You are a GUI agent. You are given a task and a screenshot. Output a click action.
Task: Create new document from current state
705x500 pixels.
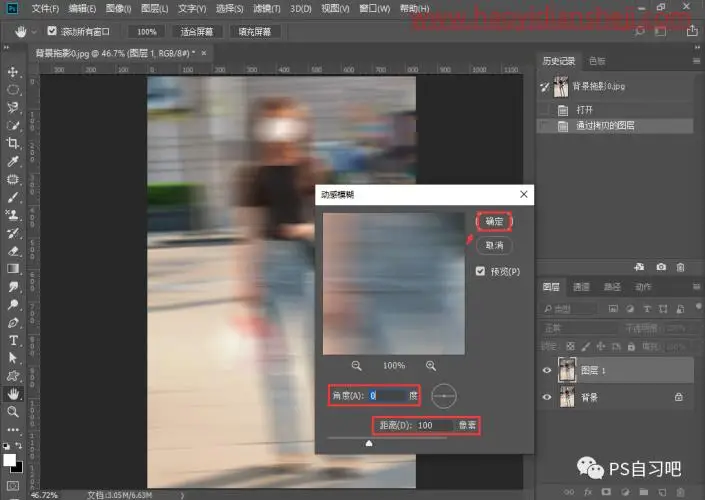639,267
